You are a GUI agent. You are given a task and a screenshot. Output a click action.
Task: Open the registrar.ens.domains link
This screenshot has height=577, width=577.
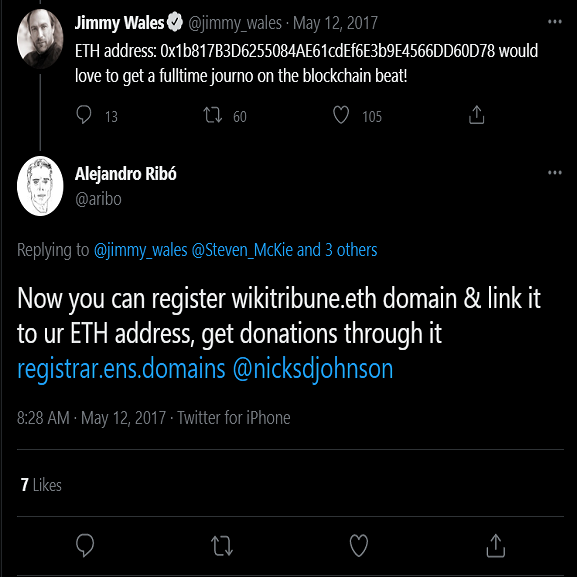coord(121,369)
